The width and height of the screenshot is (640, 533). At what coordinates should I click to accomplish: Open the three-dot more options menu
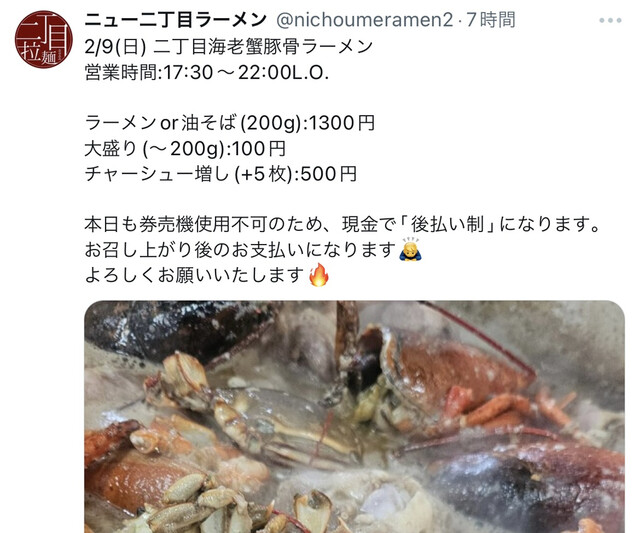(x=610, y=20)
